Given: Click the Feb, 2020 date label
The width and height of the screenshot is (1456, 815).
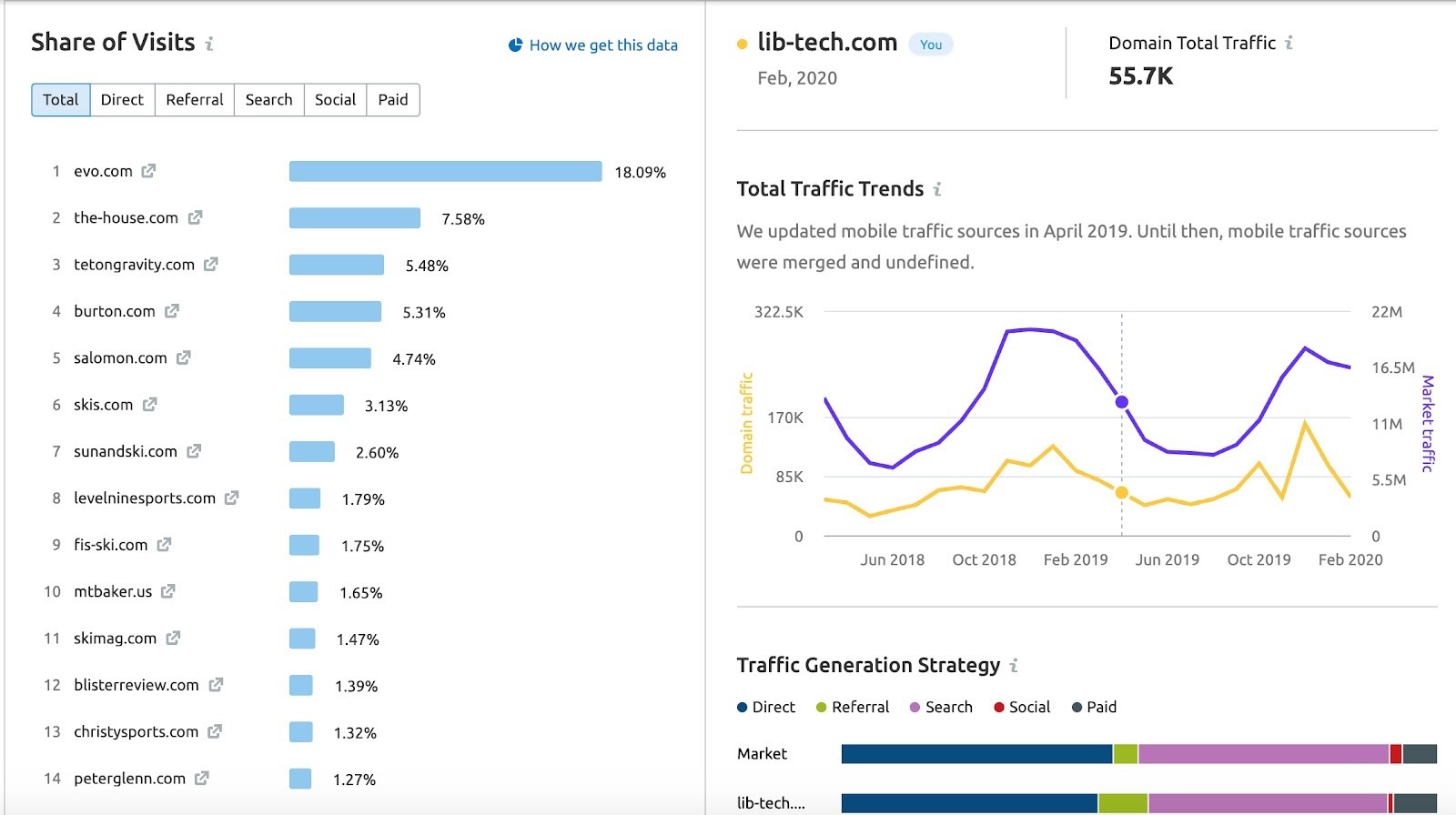Looking at the screenshot, I should click(x=797, y=78).
